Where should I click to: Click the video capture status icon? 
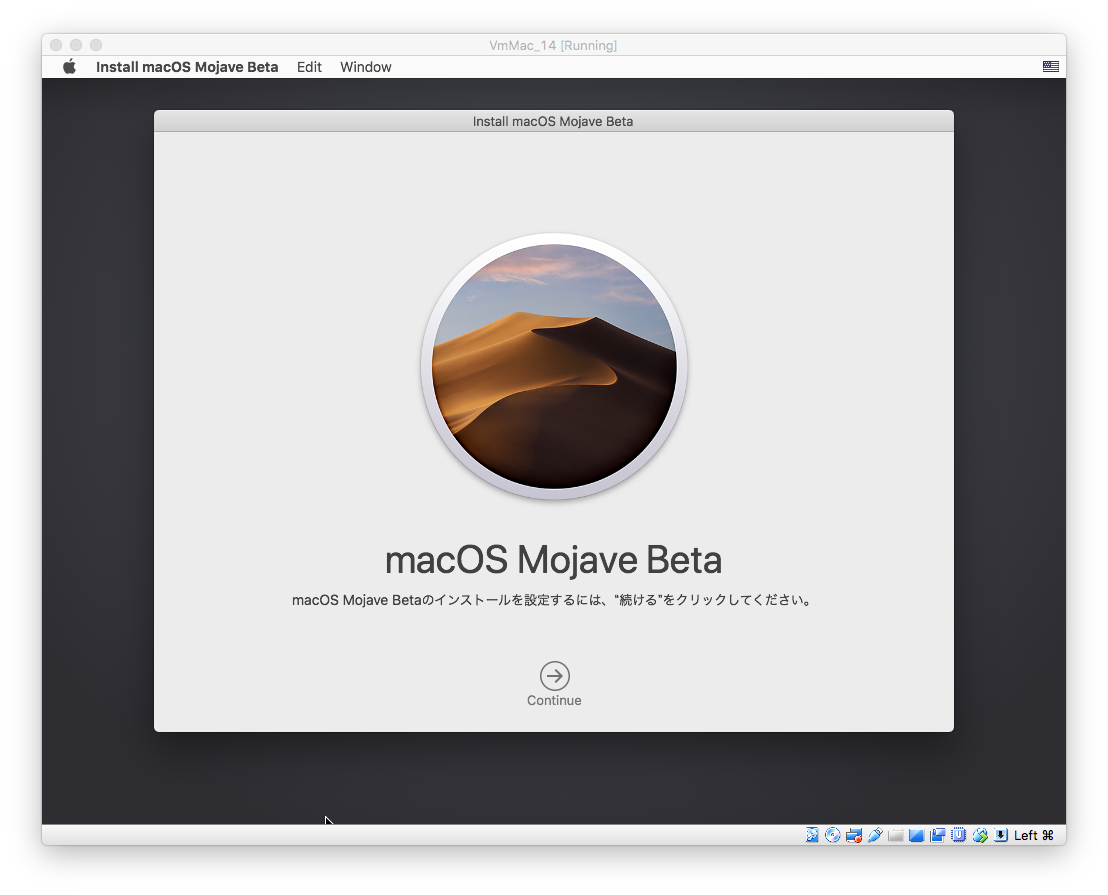(938, 835)
